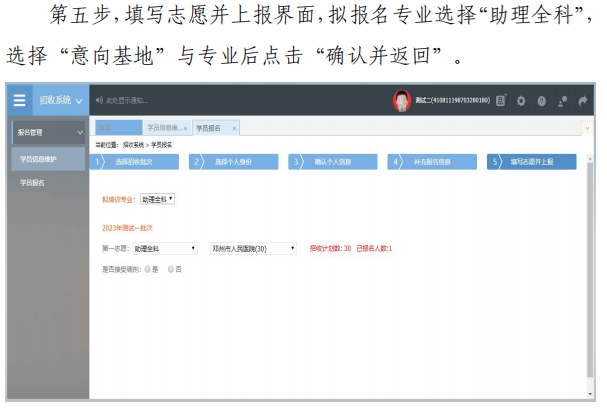Click the speaker notification icon
This screenshot has width=607, height=412.
[99, 101]
